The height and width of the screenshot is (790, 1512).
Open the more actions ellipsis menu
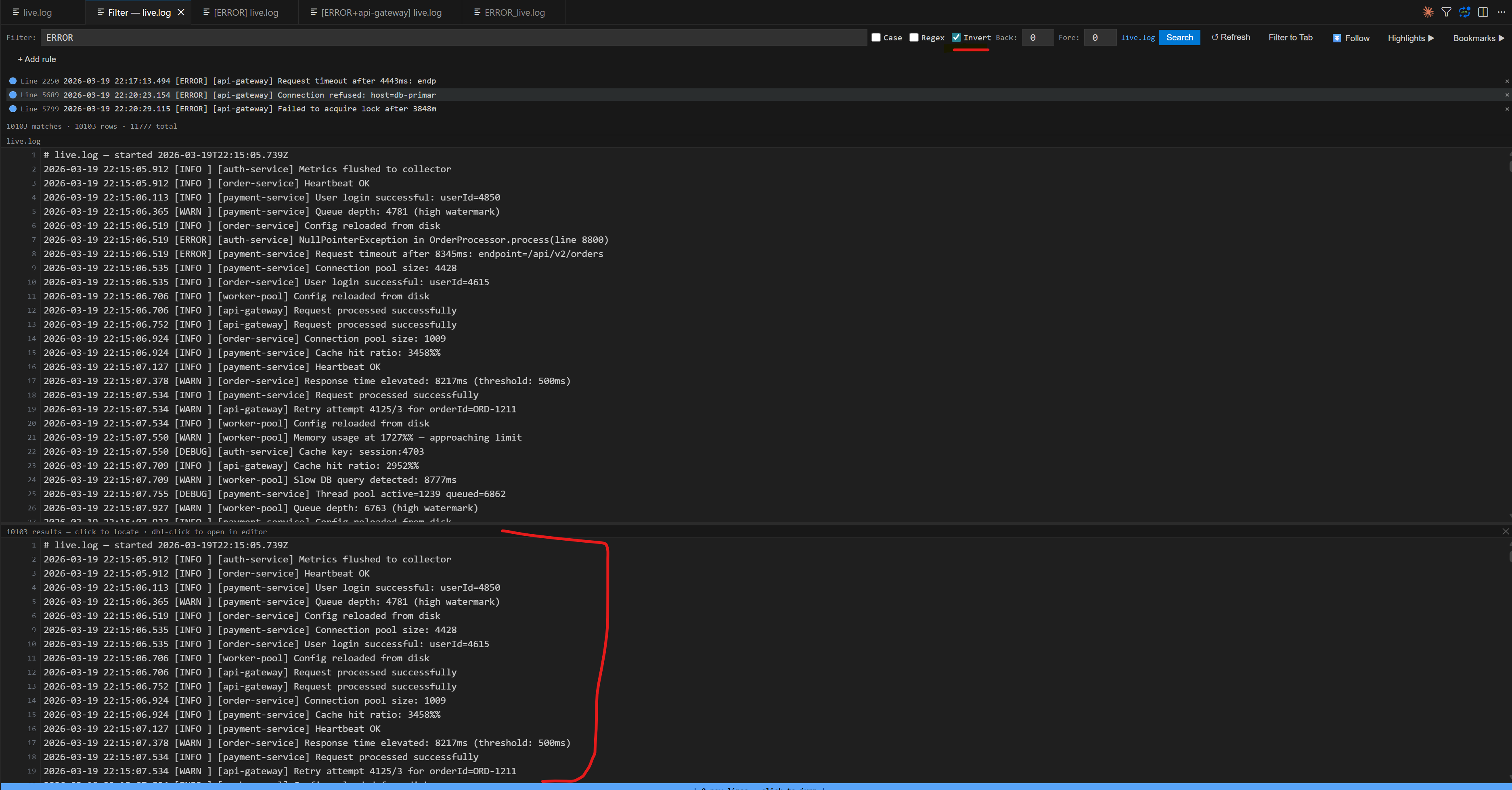coord(1502,13)
